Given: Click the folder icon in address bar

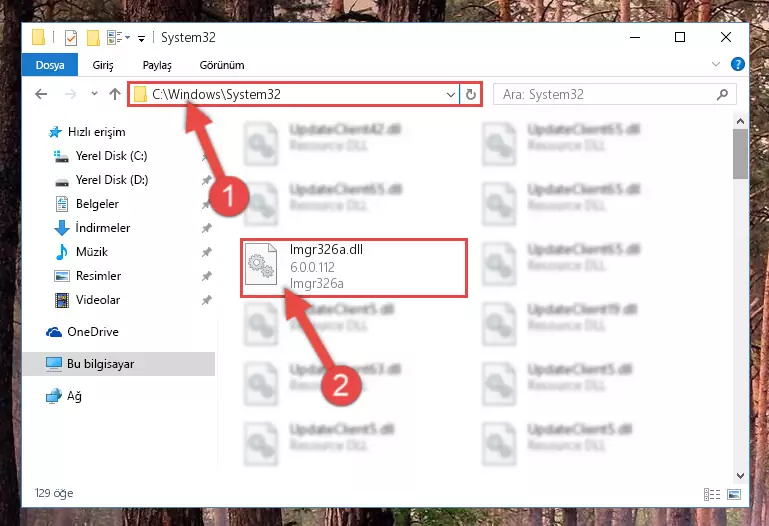Looking at the screenshot, I should (140, 94).
